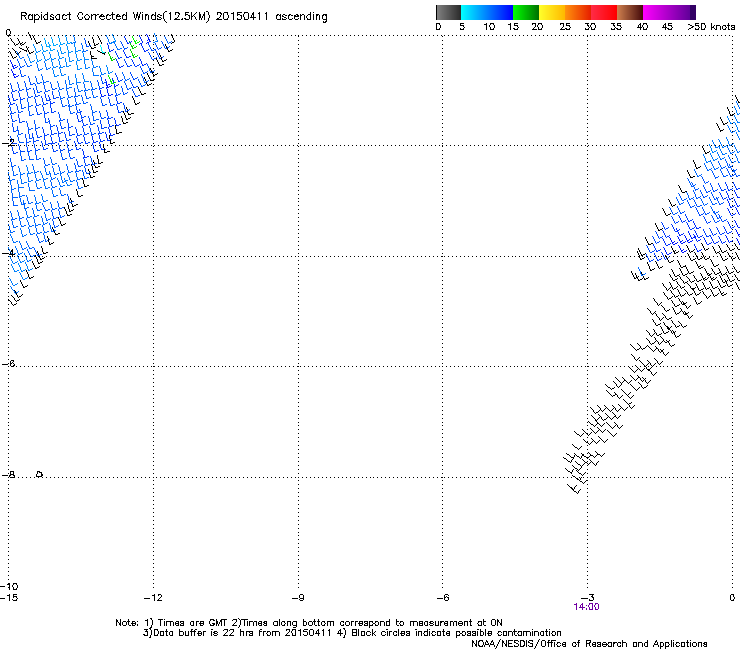Click the '25' label under the color bar
Viewport: 740px width, 650px height.
point(565,27)
